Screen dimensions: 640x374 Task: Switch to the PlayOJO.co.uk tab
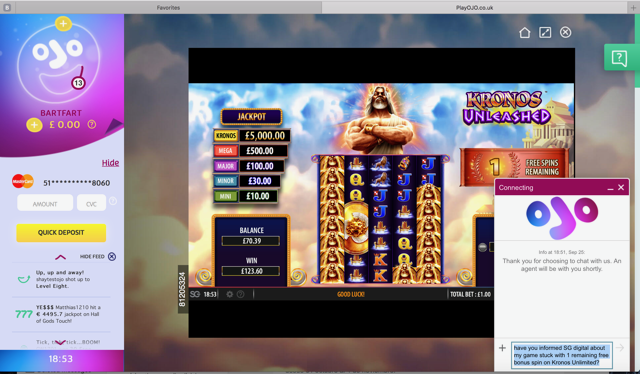[x=474, y=7]
